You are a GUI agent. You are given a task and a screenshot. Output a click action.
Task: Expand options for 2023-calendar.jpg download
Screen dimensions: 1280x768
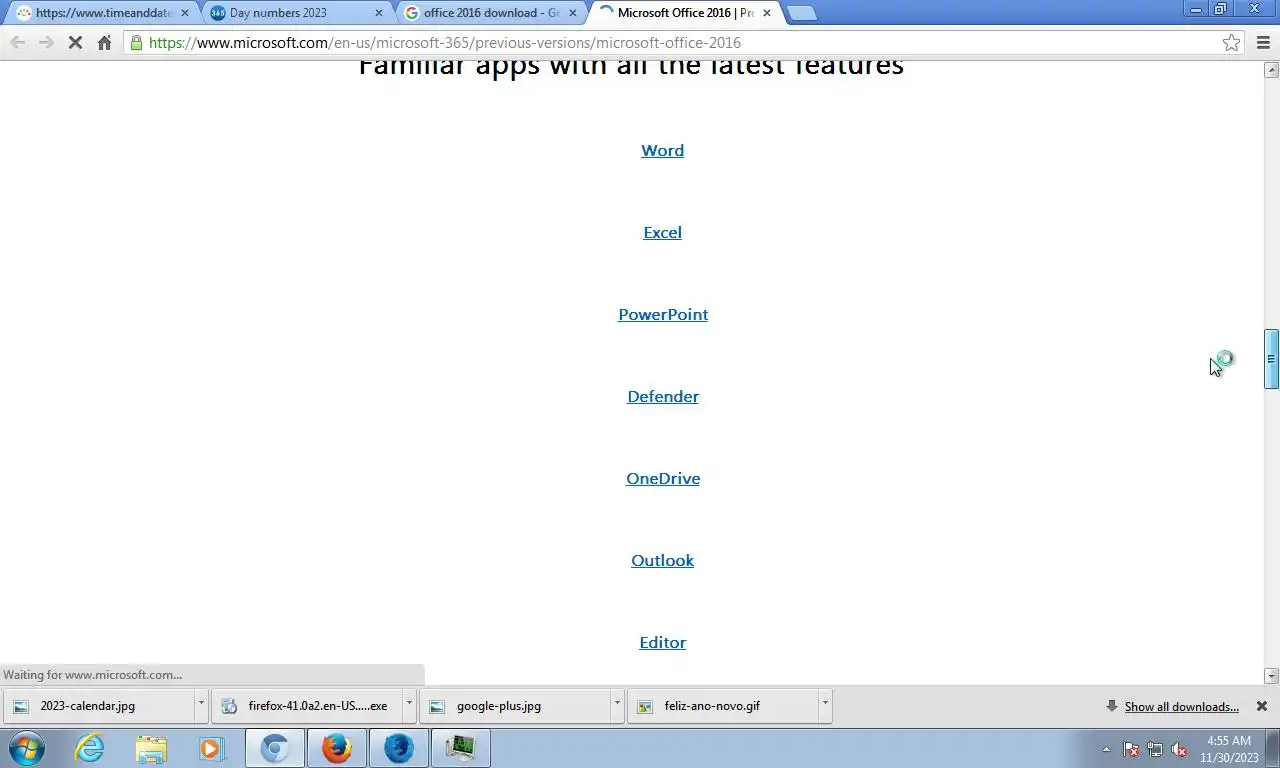pos(200,705)
